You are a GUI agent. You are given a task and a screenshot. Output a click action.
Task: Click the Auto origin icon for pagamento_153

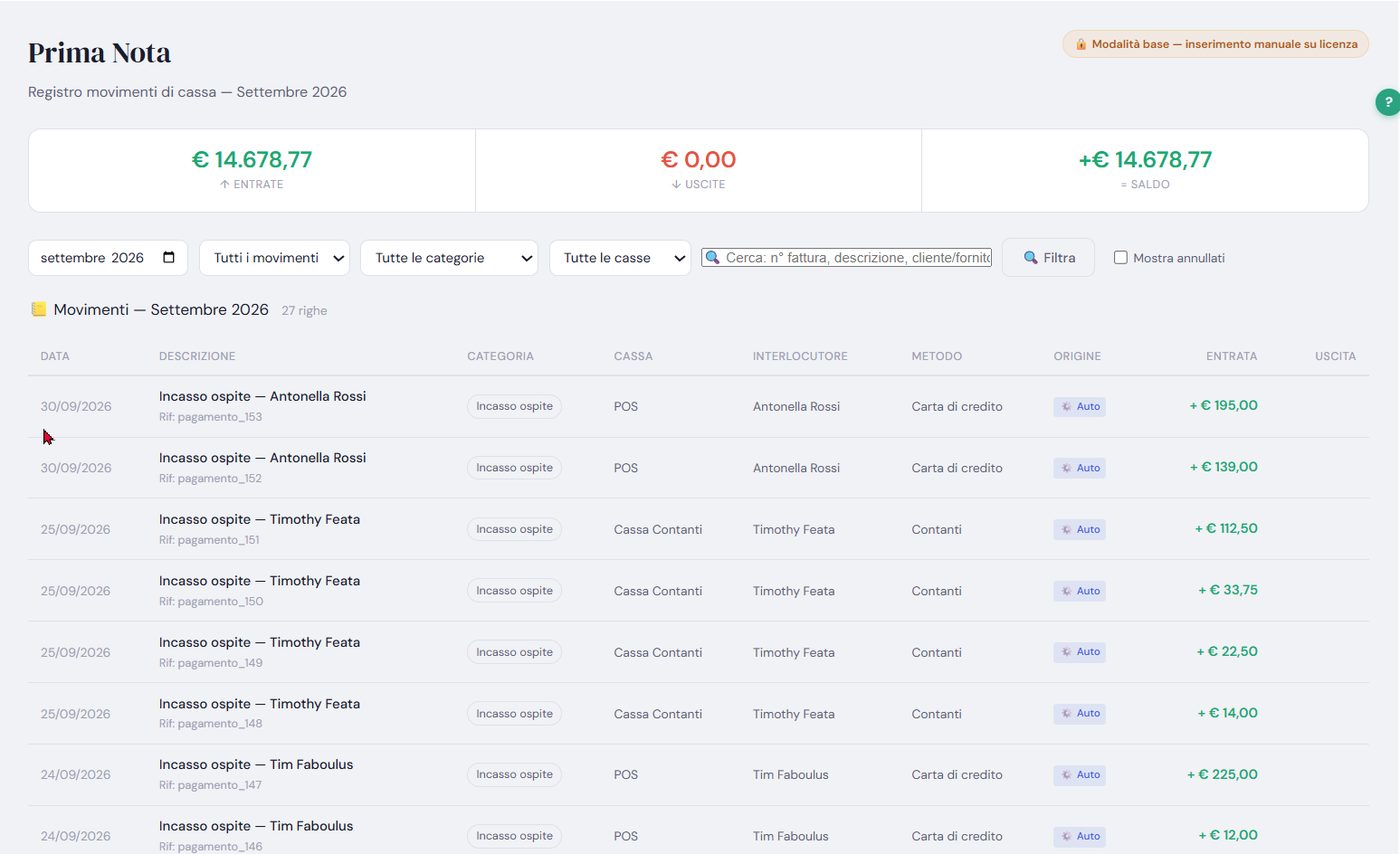1067,407
